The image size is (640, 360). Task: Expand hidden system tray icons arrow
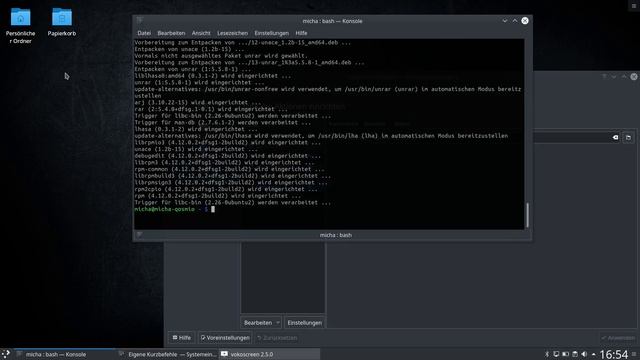click(593, 354)
